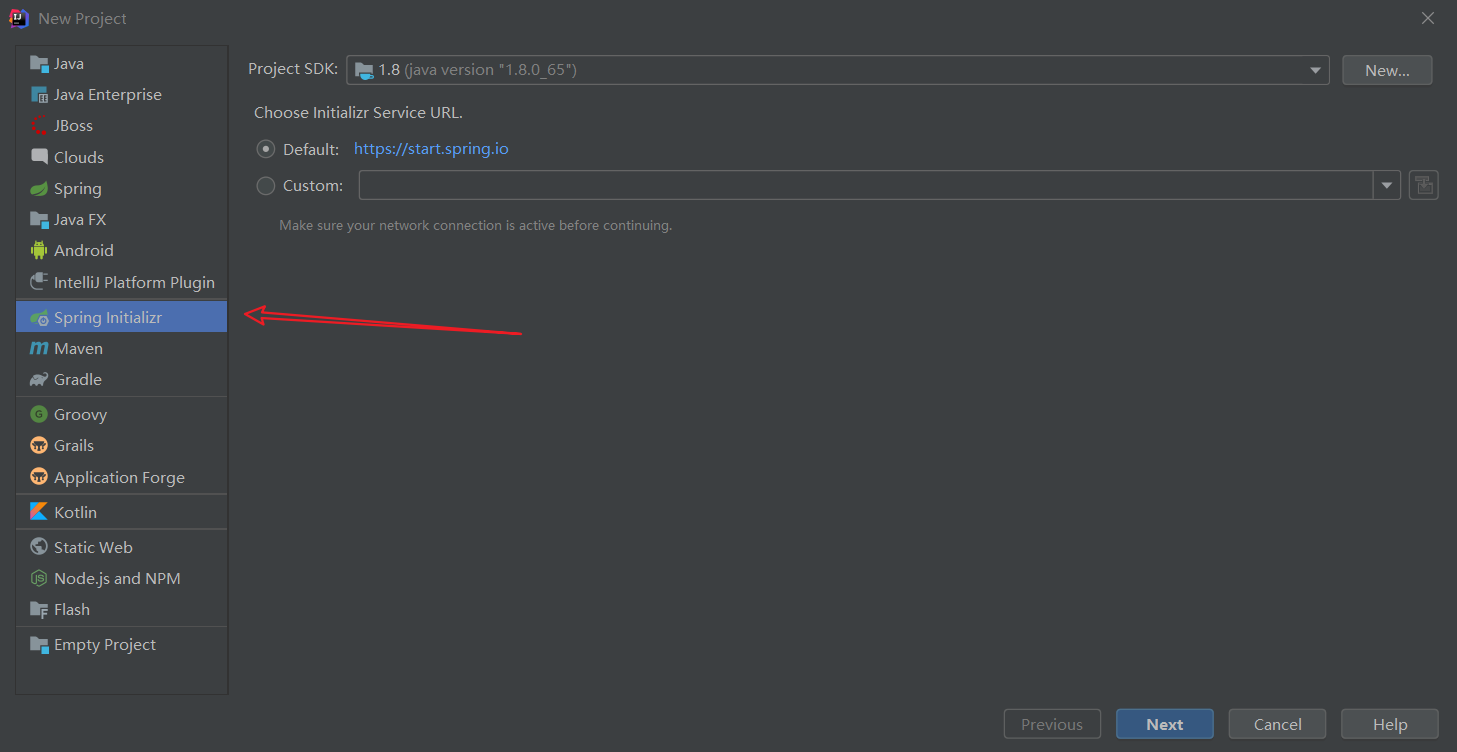Click the "Project SDK:" label
1457x752 pixels.
point(293,69)
